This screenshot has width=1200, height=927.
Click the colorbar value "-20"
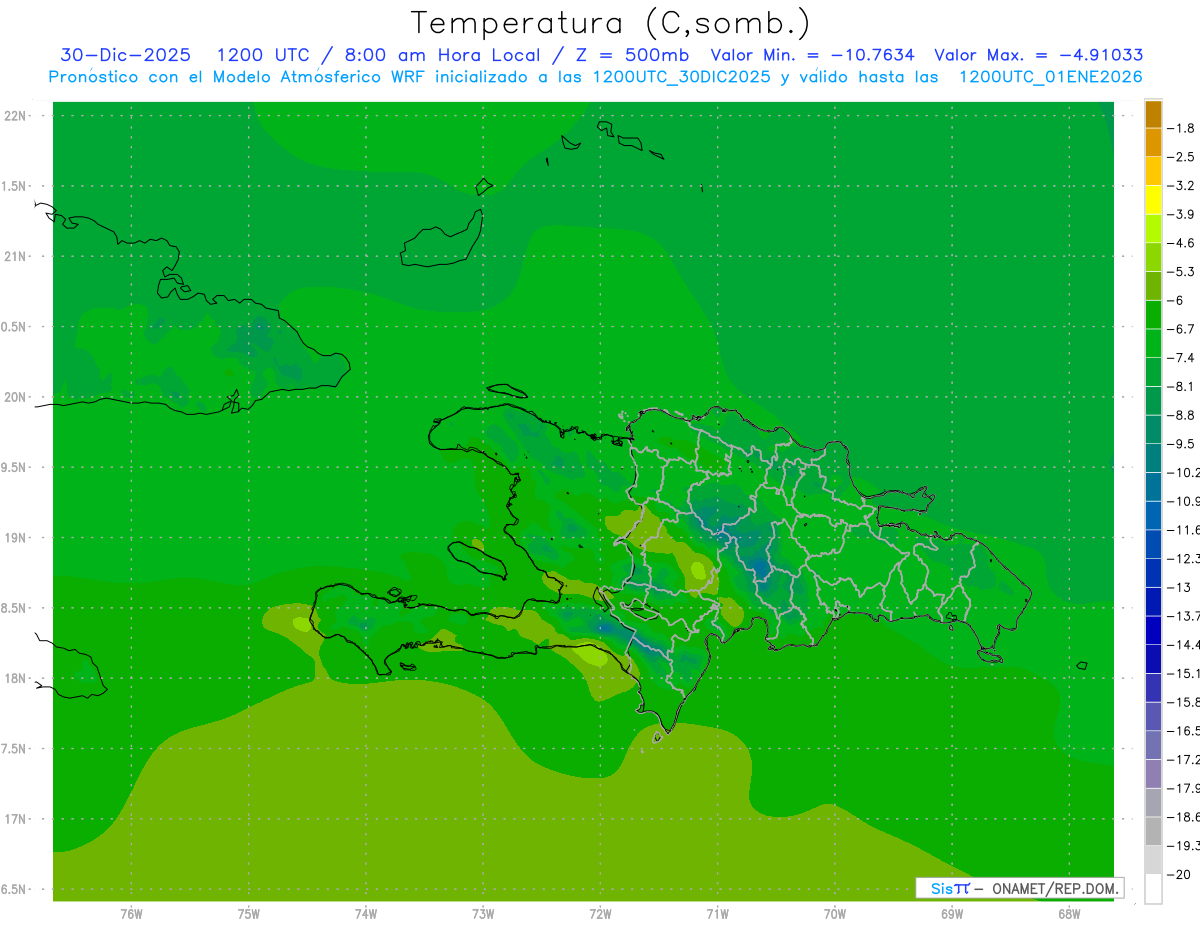[1179, 874]
